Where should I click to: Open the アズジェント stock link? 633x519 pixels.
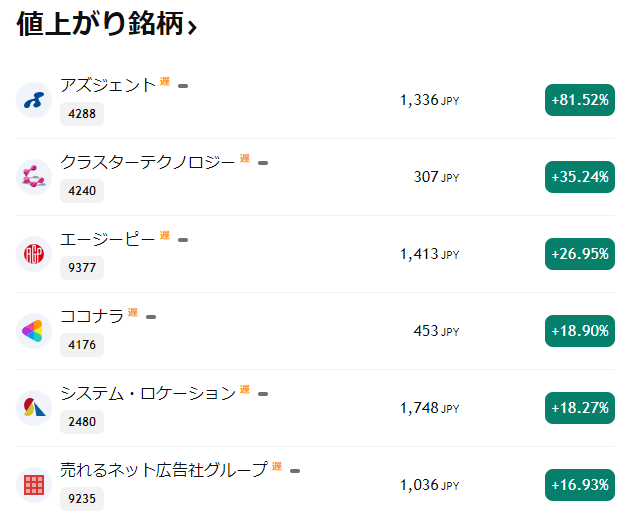(108, 86)
